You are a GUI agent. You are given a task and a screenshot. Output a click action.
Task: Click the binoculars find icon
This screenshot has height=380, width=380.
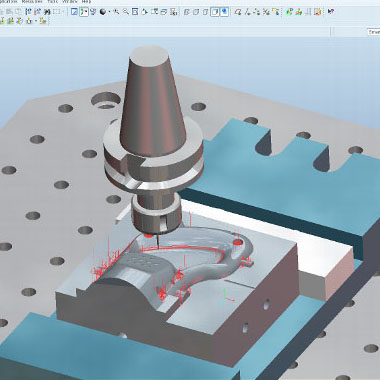pyautogui.click(x=47, y=12)
